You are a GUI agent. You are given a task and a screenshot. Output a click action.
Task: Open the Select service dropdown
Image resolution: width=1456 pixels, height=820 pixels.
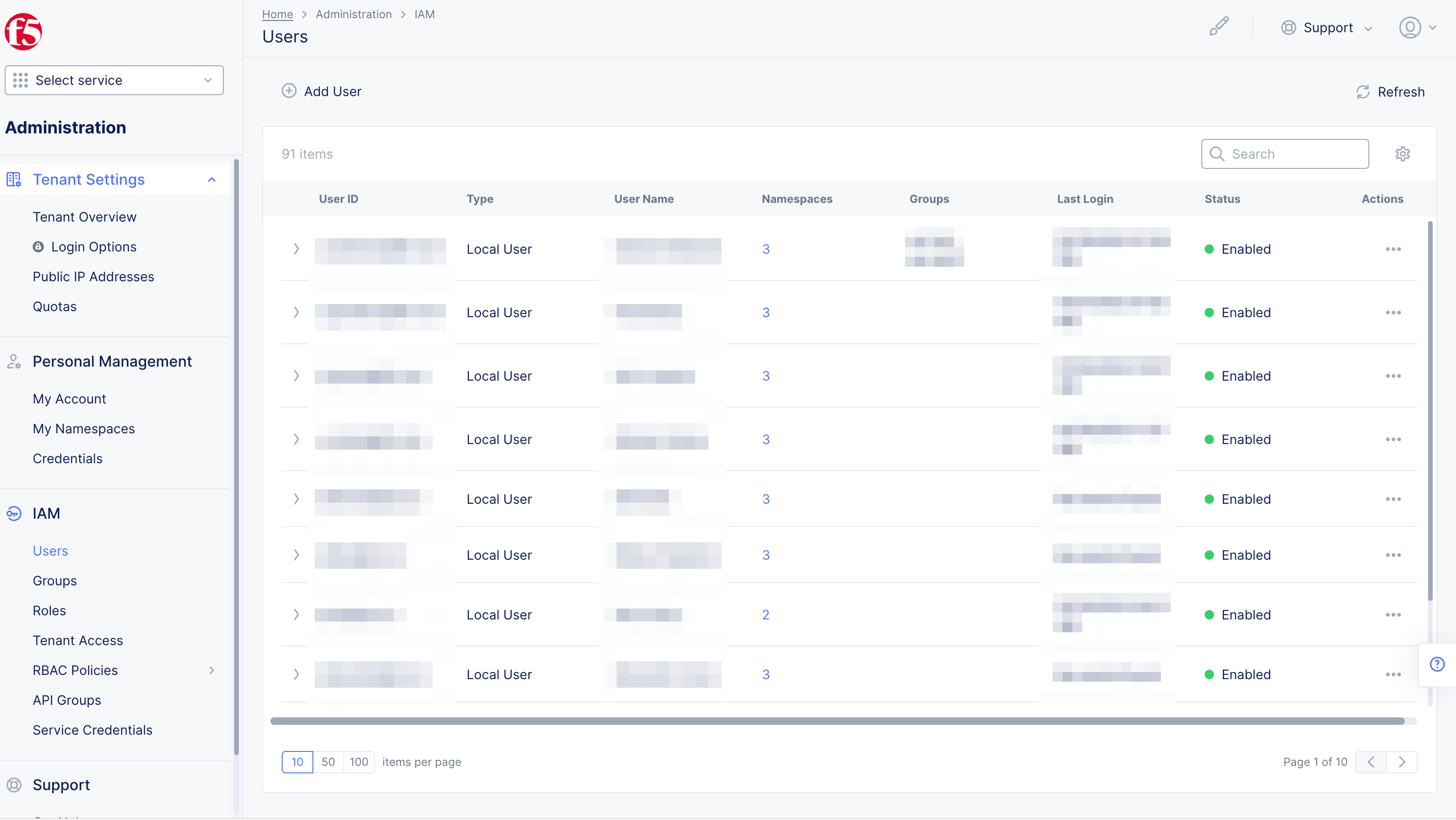114,80
